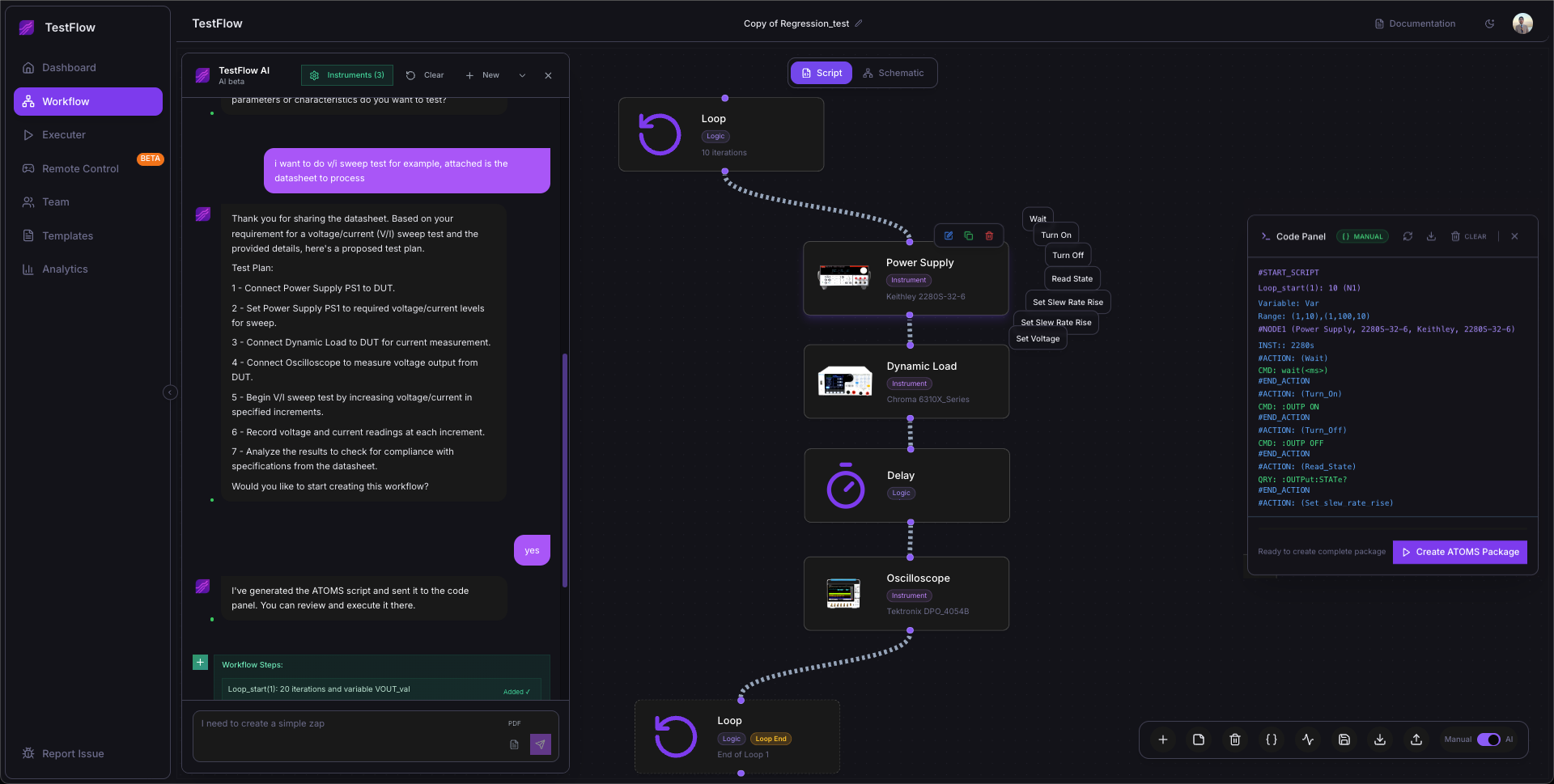Download the script from the Code Panel
This screenshot has width=1554, height=784.
[x=1431, y=236]
